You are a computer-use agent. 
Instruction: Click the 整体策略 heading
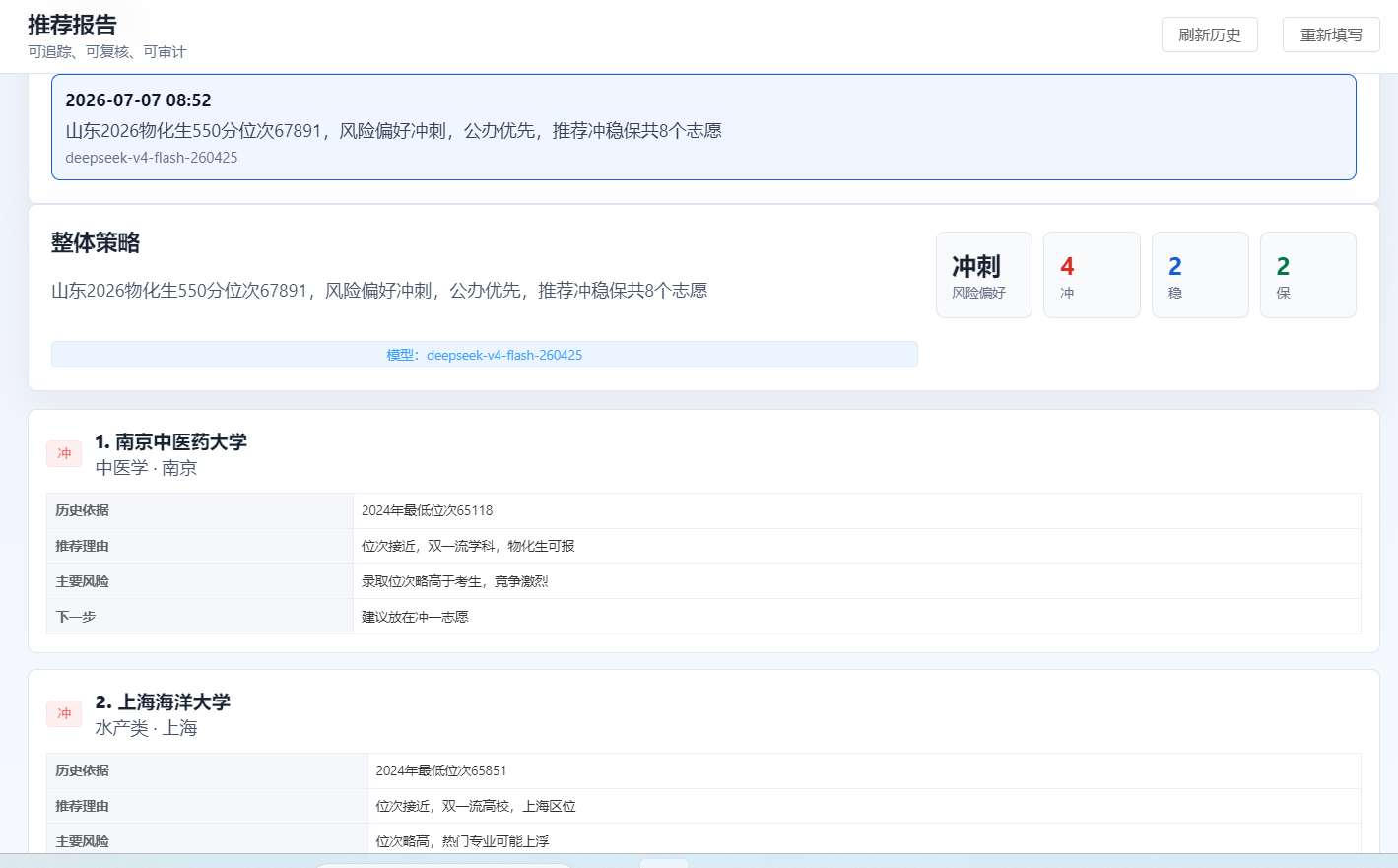(96, 242)
